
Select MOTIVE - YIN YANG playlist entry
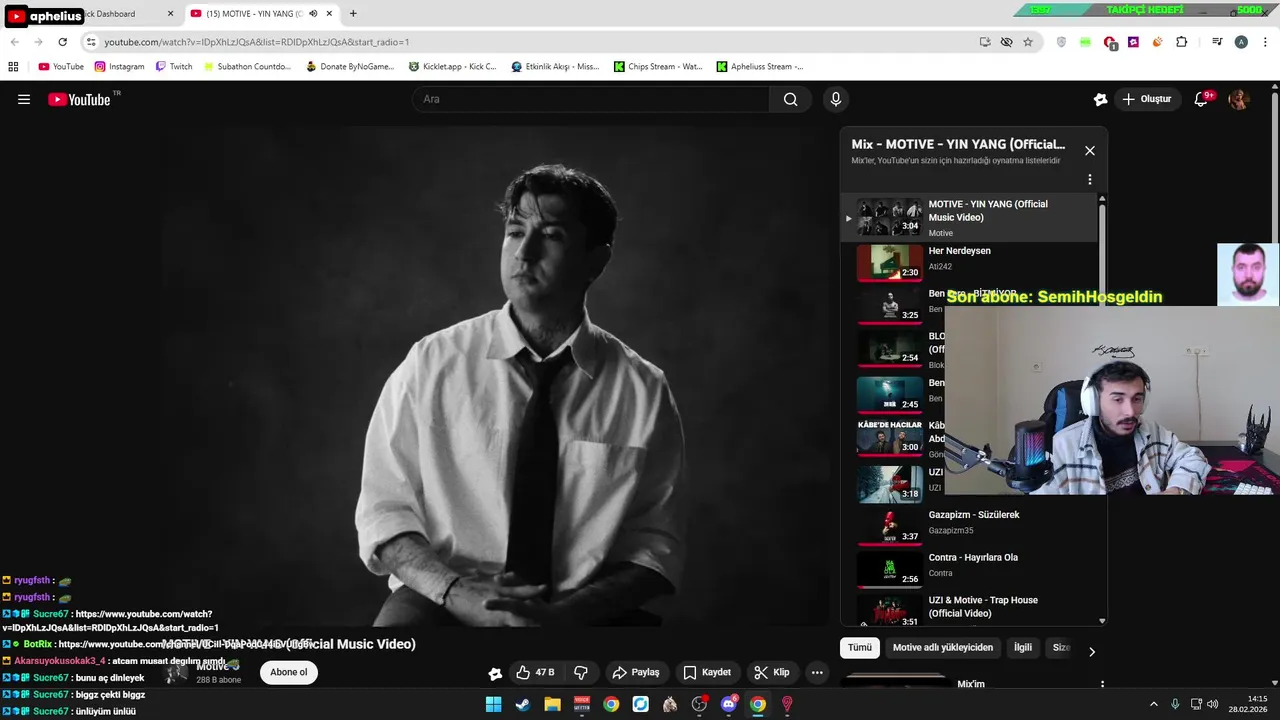[970, 218]
